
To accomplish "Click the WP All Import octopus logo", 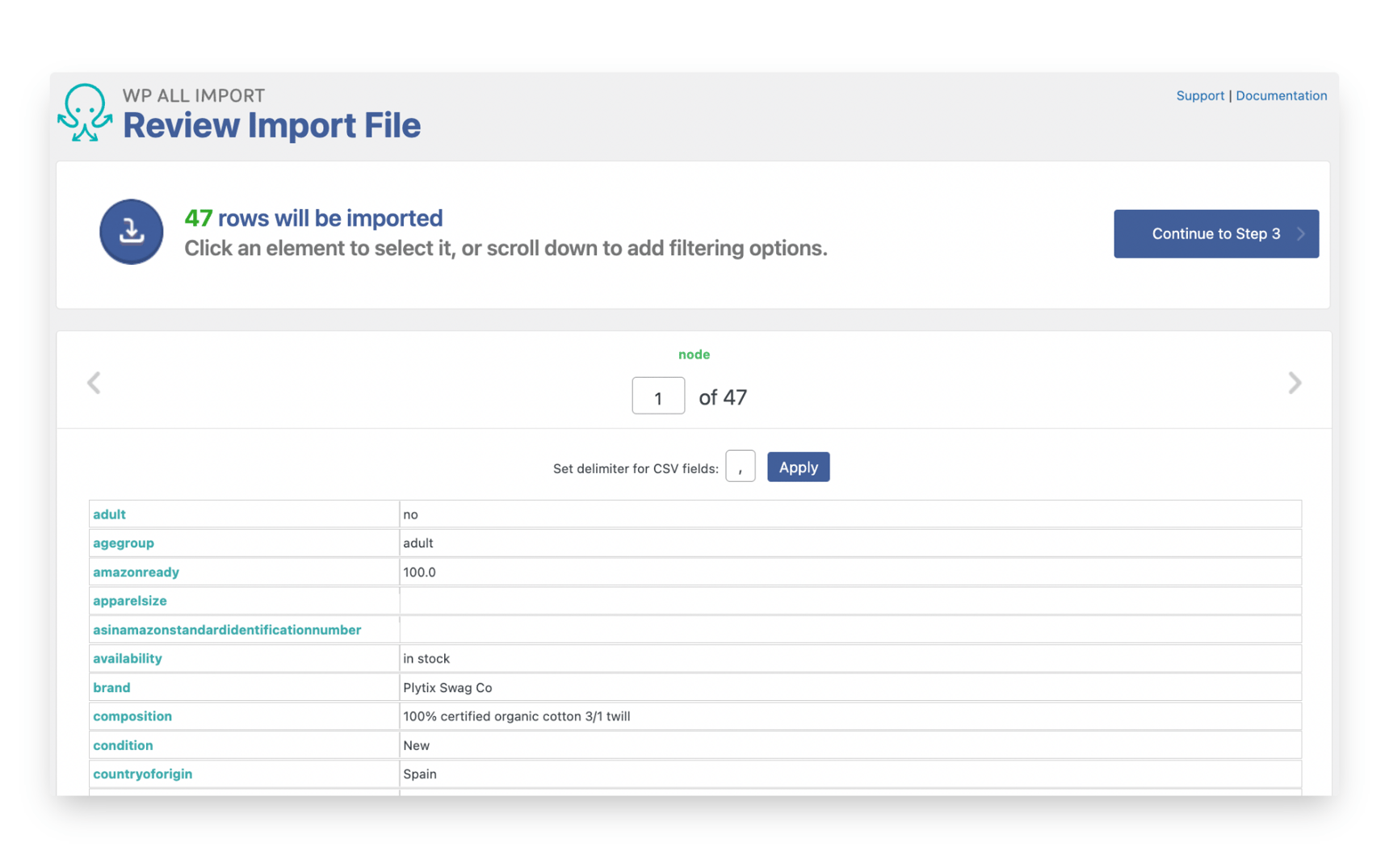I will [84, 113].
